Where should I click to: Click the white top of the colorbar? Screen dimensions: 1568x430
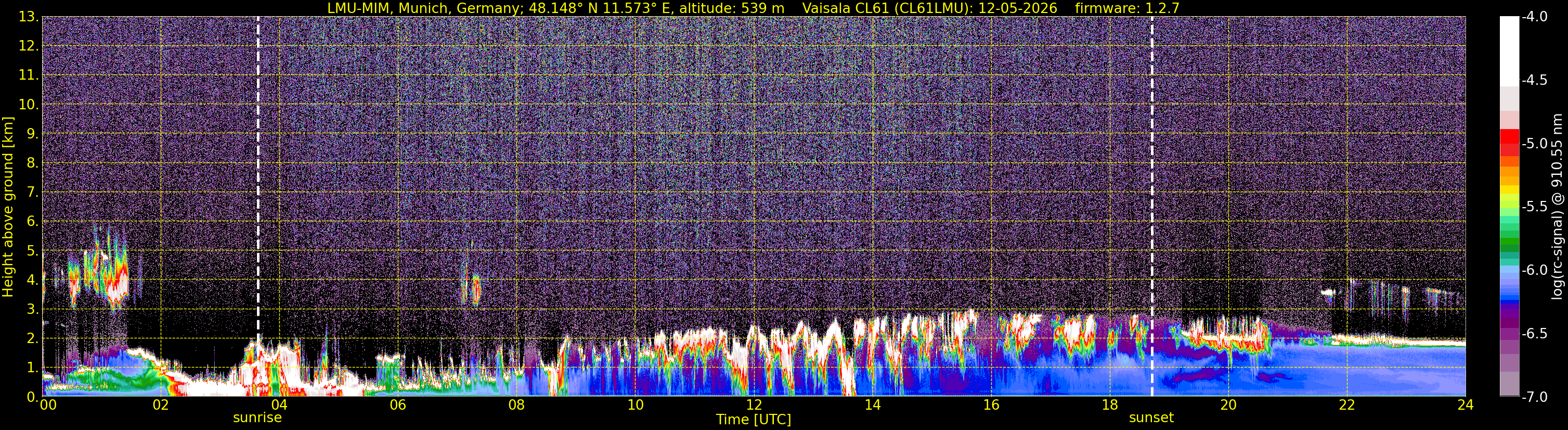1509,51
